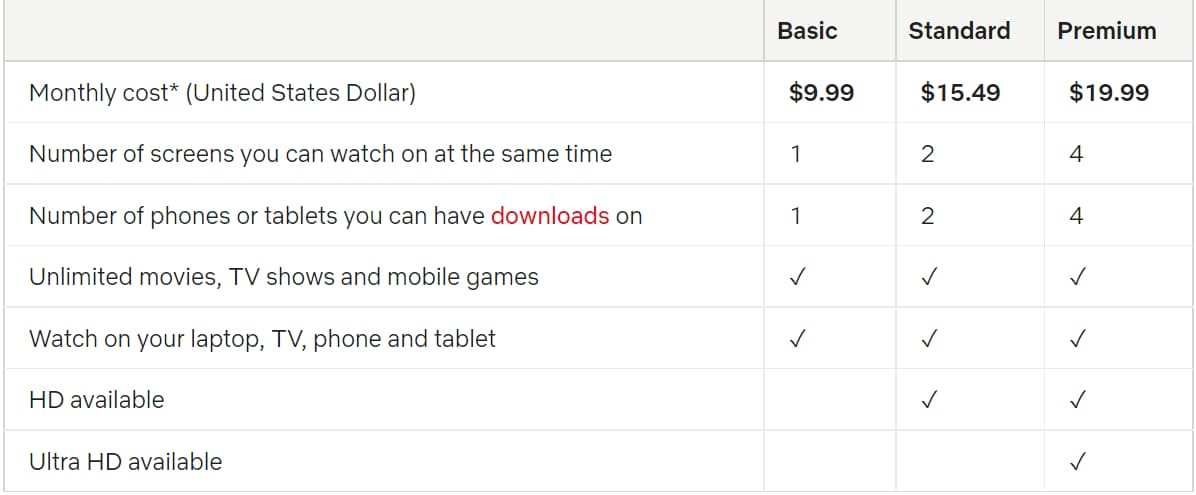Click Premium screens count of 4
The height and width of the screenshot is (495, 1196).
(1076, 154)
